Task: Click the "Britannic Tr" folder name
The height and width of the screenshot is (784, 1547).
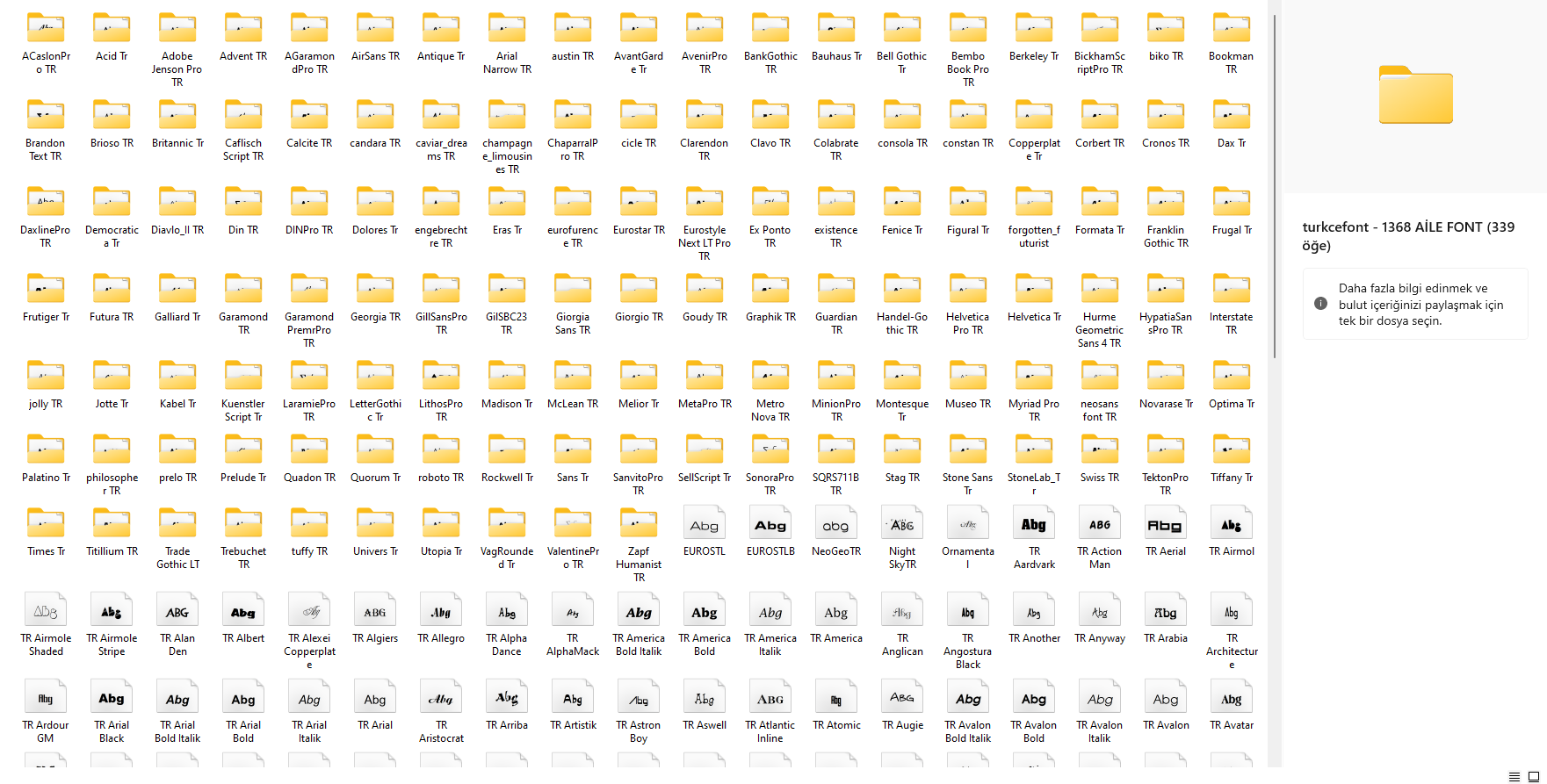Action: [177, 143]
